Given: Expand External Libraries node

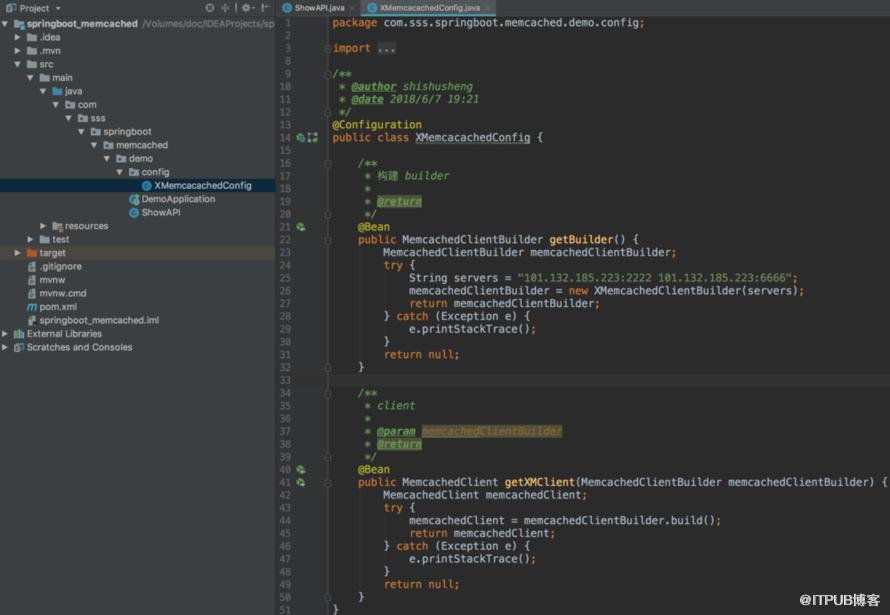Looking at the screenshot, I should pos(5,334).
